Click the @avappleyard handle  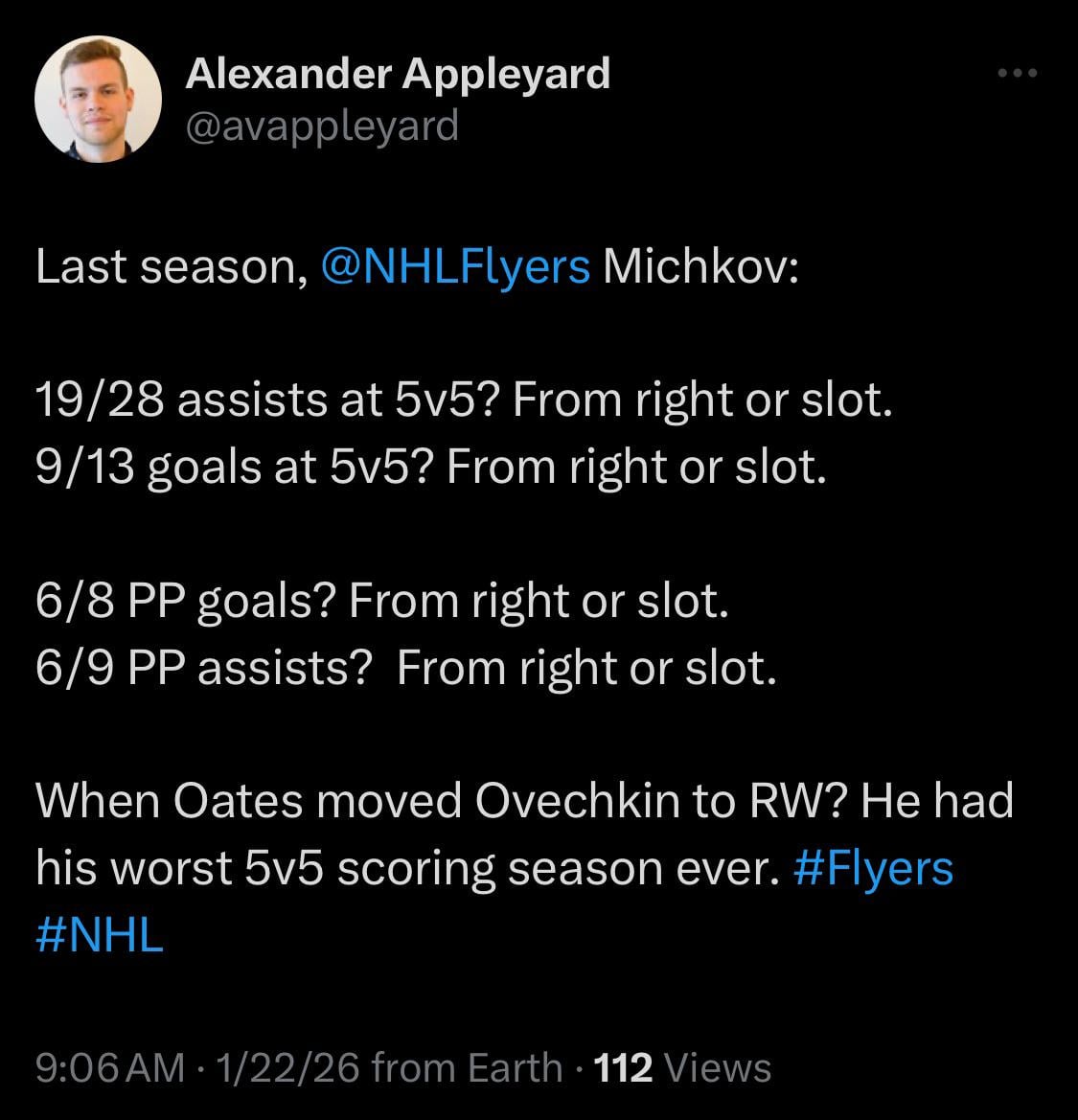coord(322,126)
